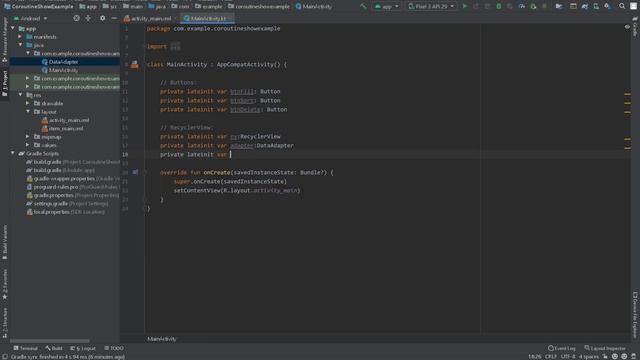Viewport: 640px width, 360px height.
Task: Click Scroll from Source target icon
Action: click(76, 18)
